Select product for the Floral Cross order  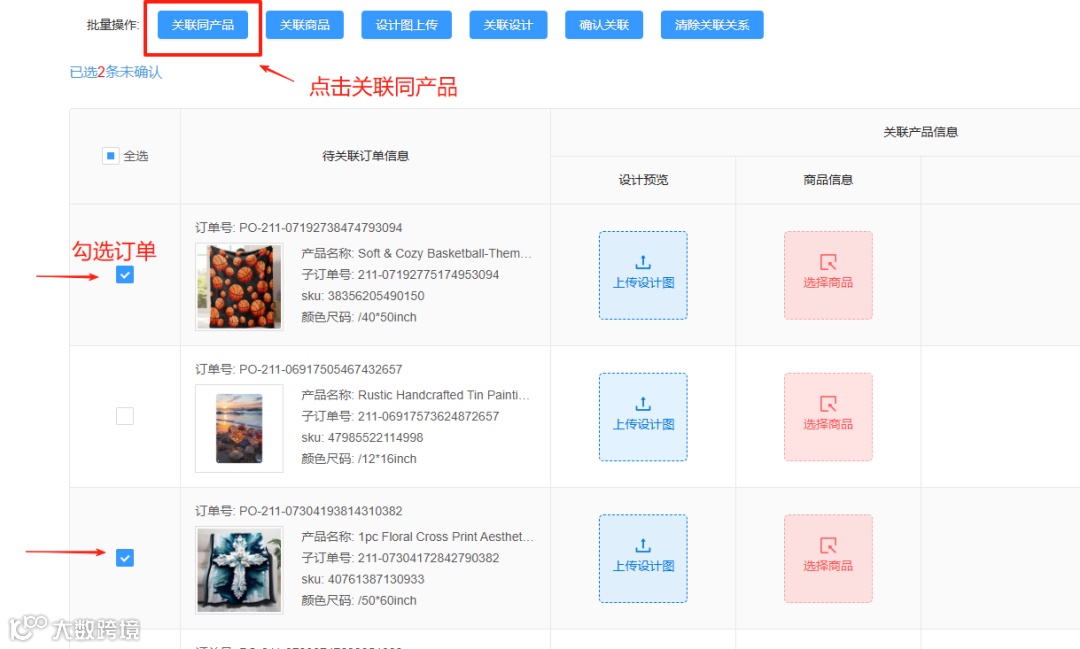(x=828, y=558)
